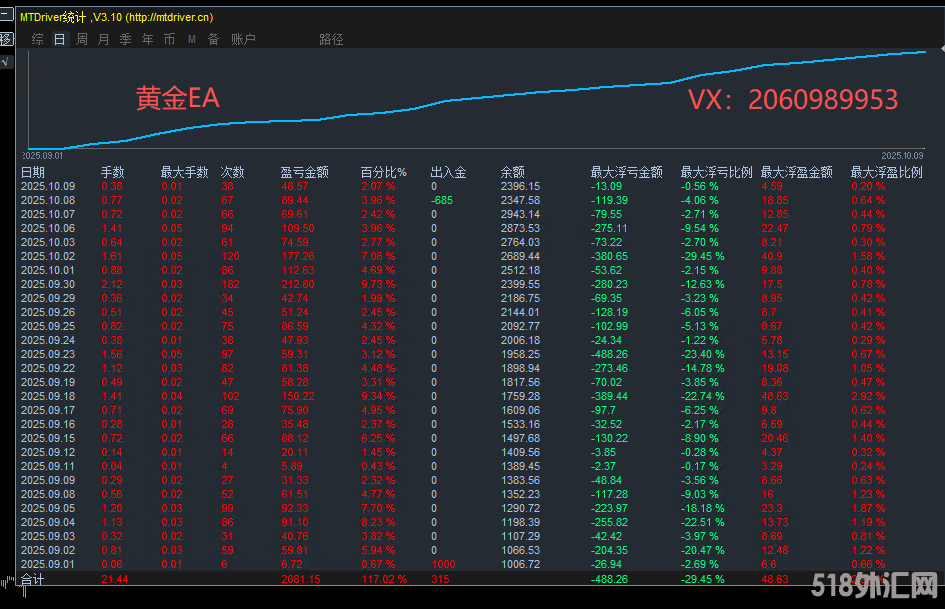Image resolution: width=945 pixels, height=609 pixels.
Task: Open the 币 currency tab
Action: tap(170, 39)
